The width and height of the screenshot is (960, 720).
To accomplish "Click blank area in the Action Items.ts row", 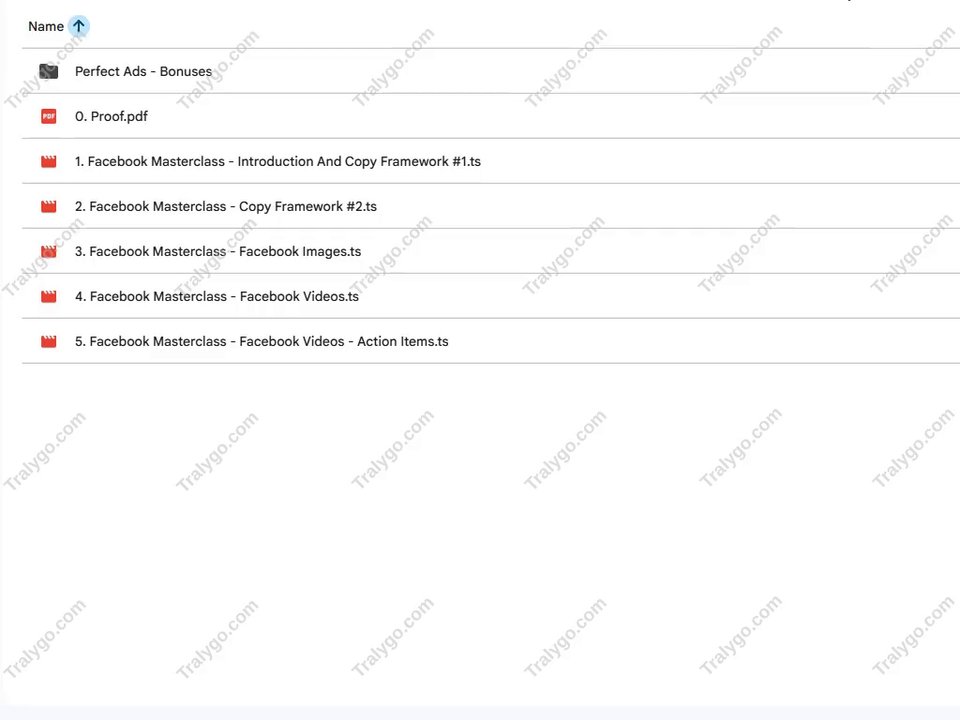I will [x=704, y=342].
